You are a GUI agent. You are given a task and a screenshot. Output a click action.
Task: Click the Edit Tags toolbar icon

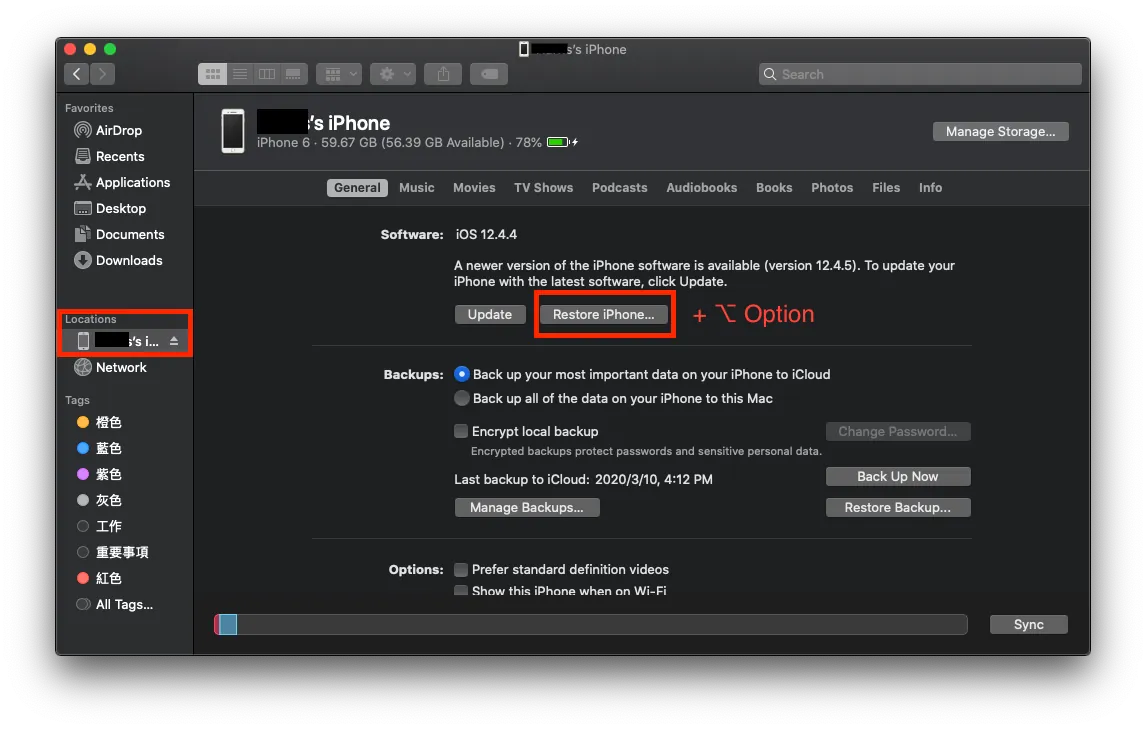[x=489, y=74]
